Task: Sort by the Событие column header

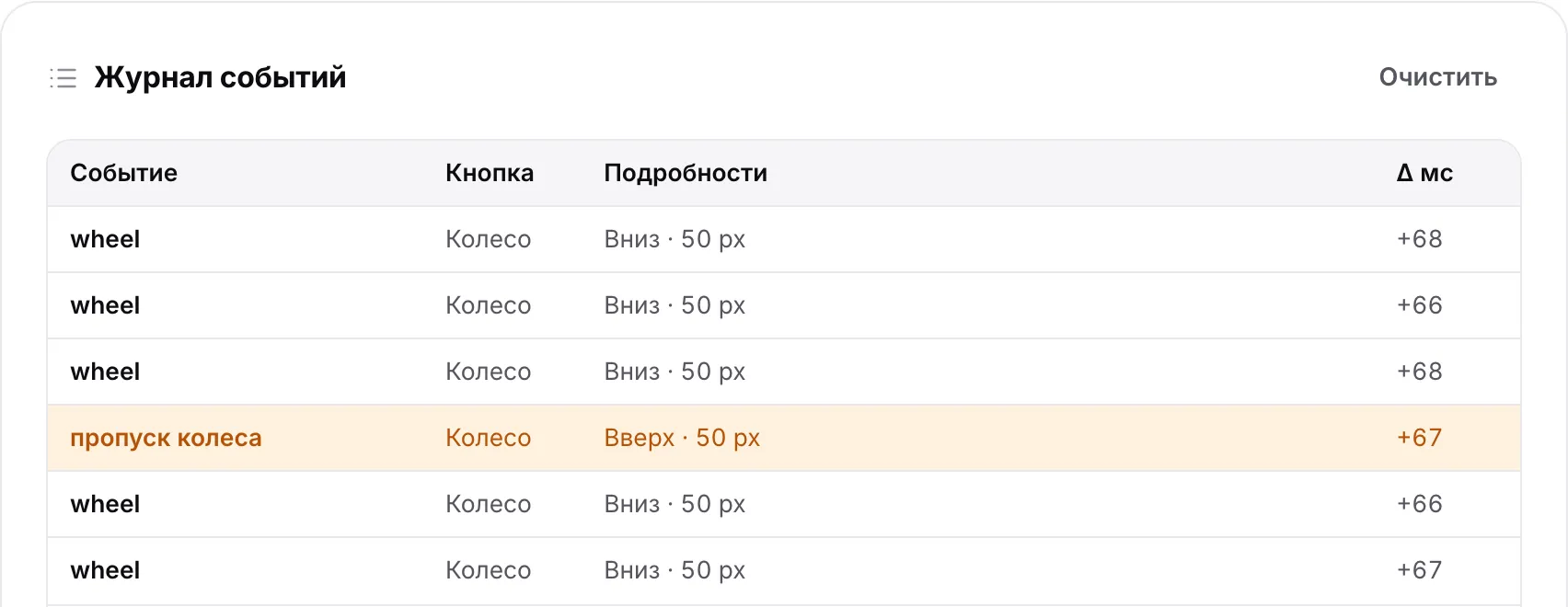Action: 124,173
